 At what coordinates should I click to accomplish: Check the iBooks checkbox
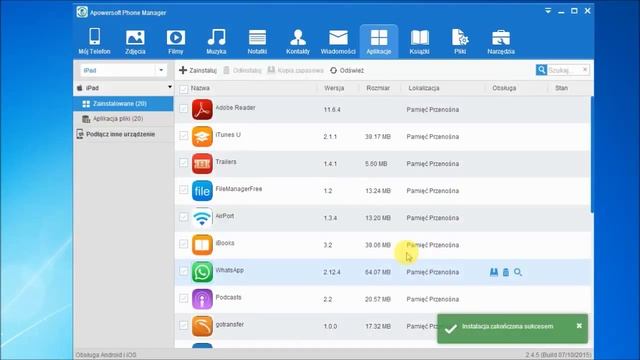coord(184,244)
